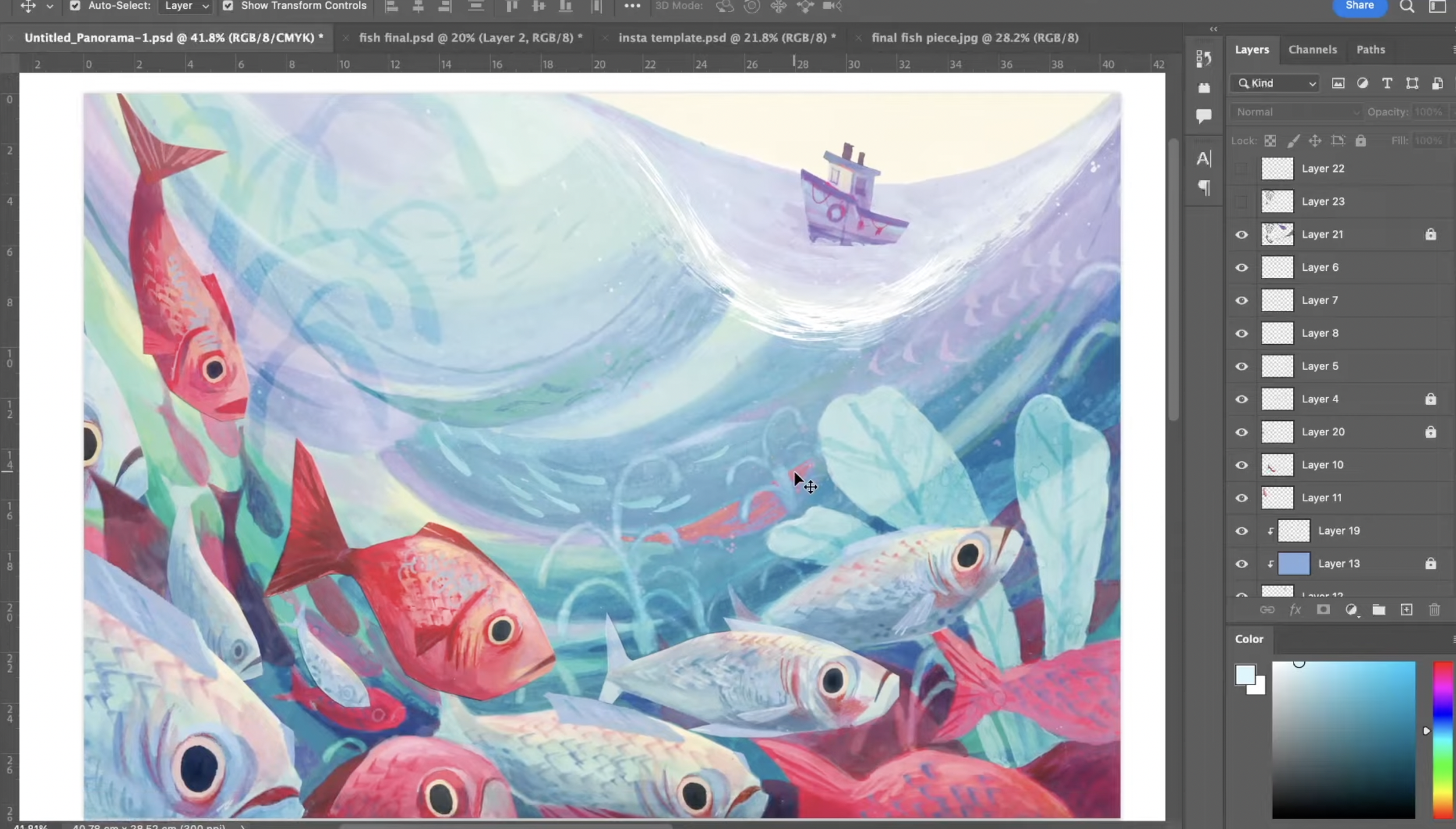Open the Normal blend mode dropdown
The image size is (1456, 829).
point(1296,112)
